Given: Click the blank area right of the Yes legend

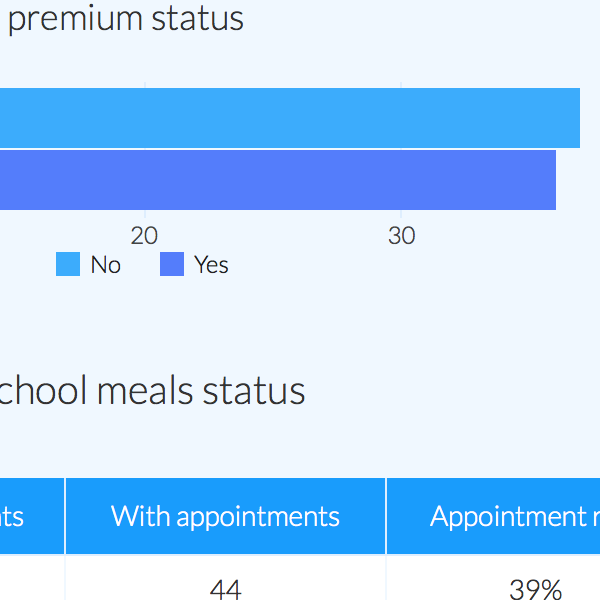Looking at the screenshot, I should click(x=400, y=265).
